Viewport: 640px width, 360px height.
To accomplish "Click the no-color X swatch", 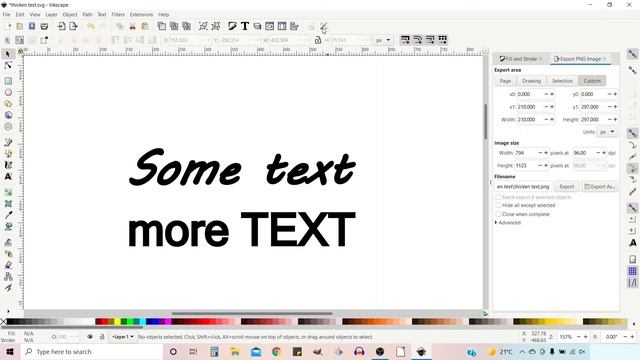I will click(x=3, y=322).
